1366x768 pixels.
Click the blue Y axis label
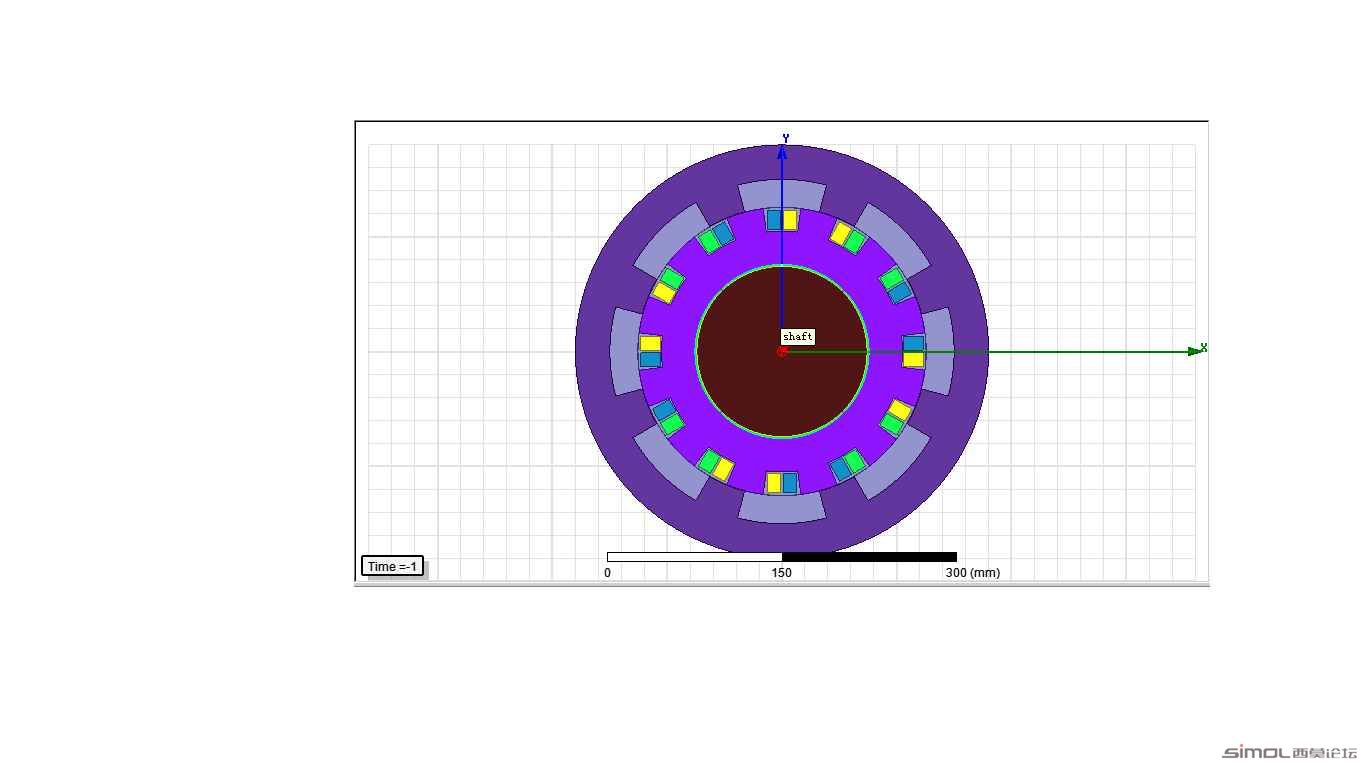click(786, 138)
